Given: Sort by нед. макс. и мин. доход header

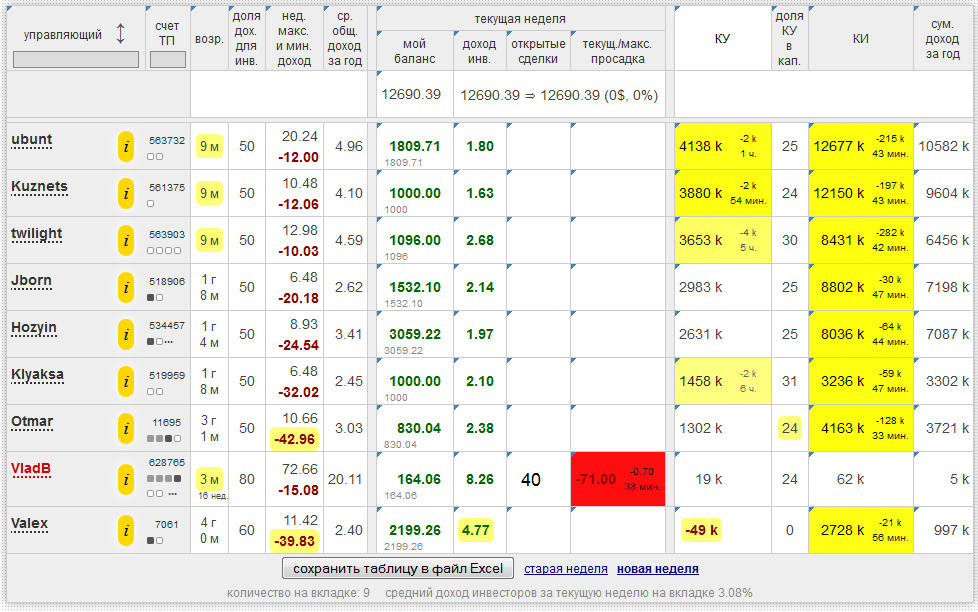Looking at the screenshot, I should (294, 39).
